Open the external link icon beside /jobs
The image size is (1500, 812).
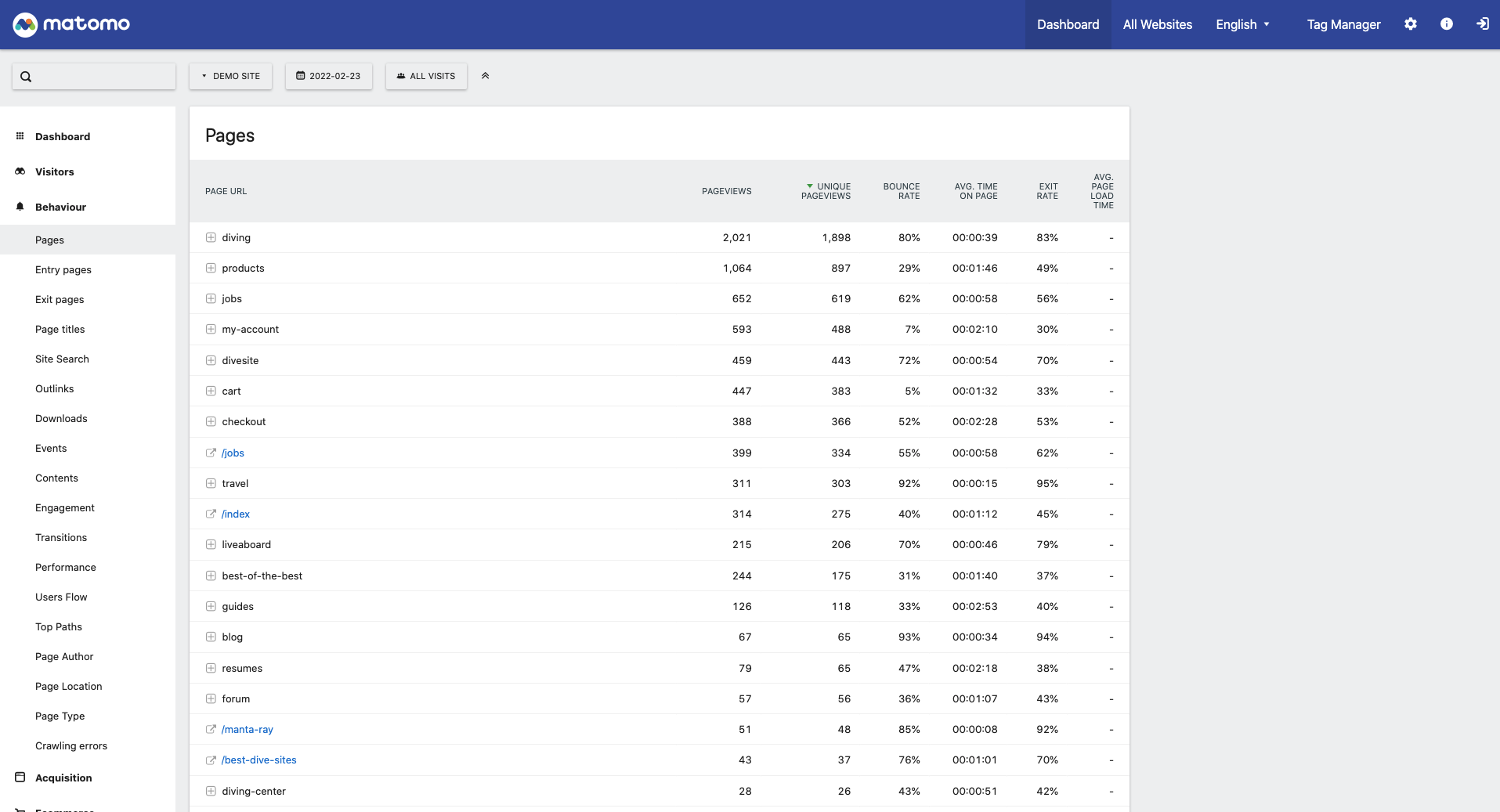pyautogui.click(x=211, y=453)
